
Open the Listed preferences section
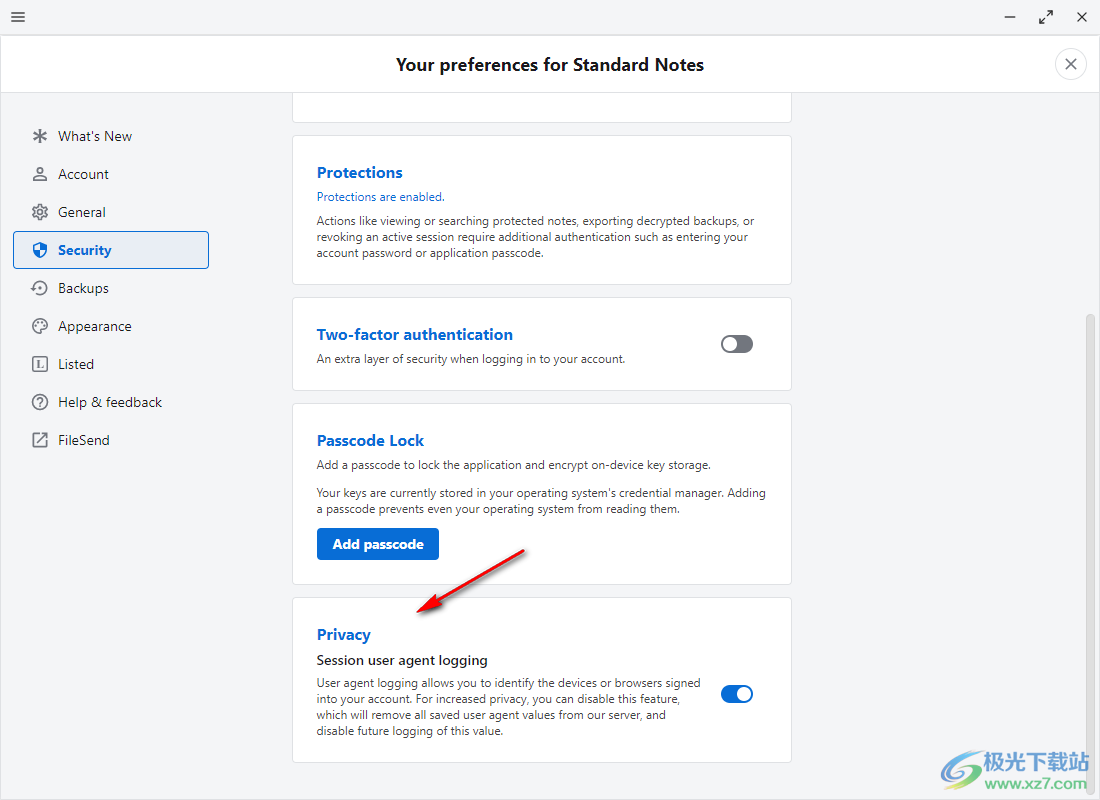pyautogui.click(x=111, y=364)
